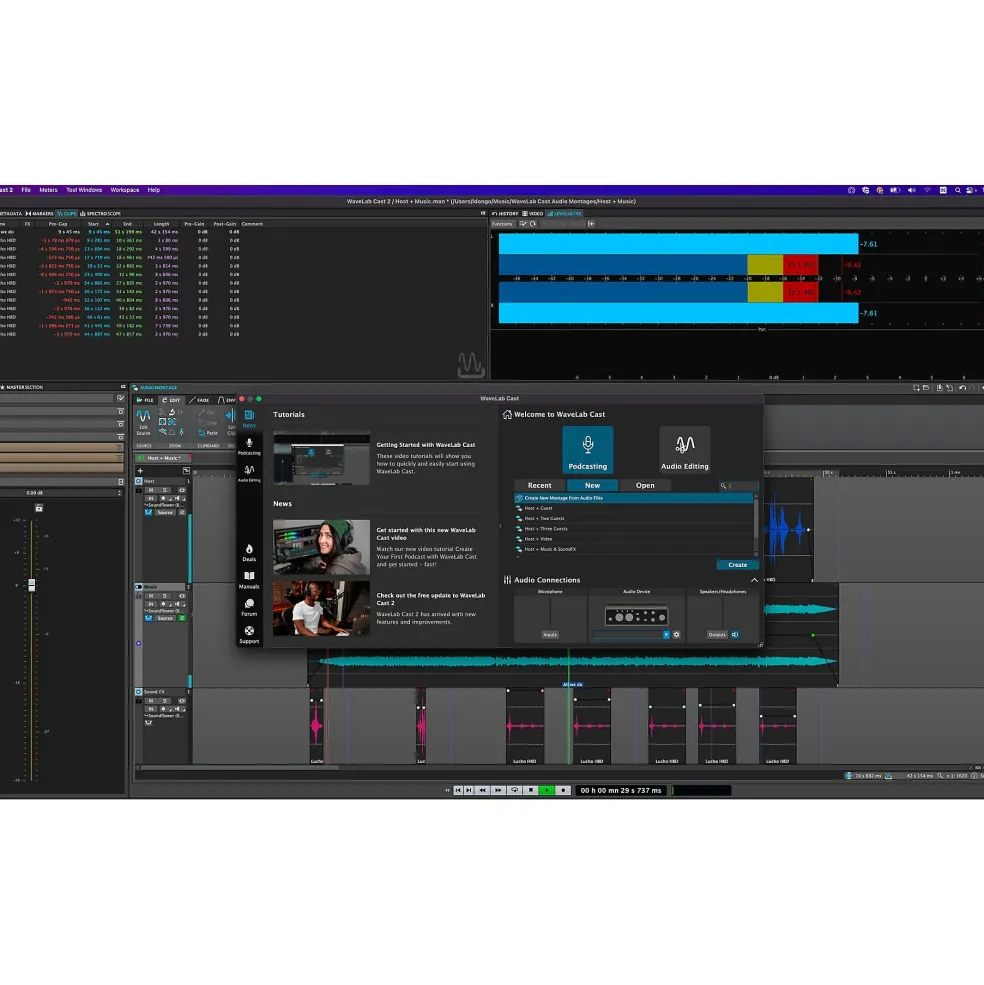Viewport: 984px width, 985px height.
Task: Mute the Host track
Action: click(x=151, y=490)
